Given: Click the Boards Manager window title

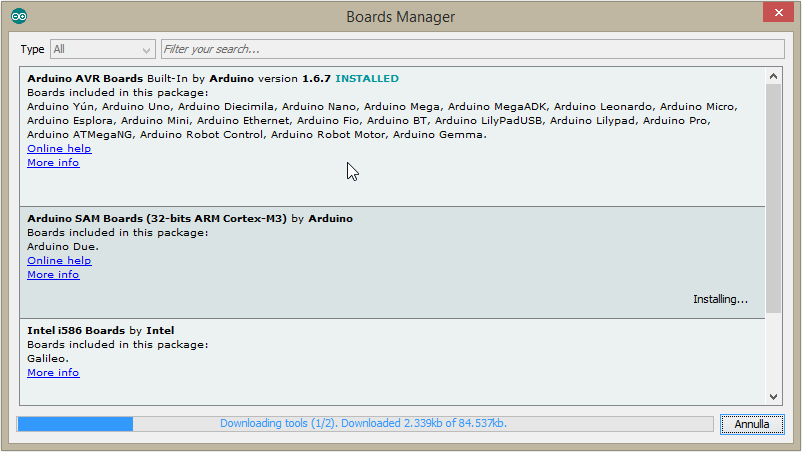Looking at the screenshot, I should tap(400, 17).
